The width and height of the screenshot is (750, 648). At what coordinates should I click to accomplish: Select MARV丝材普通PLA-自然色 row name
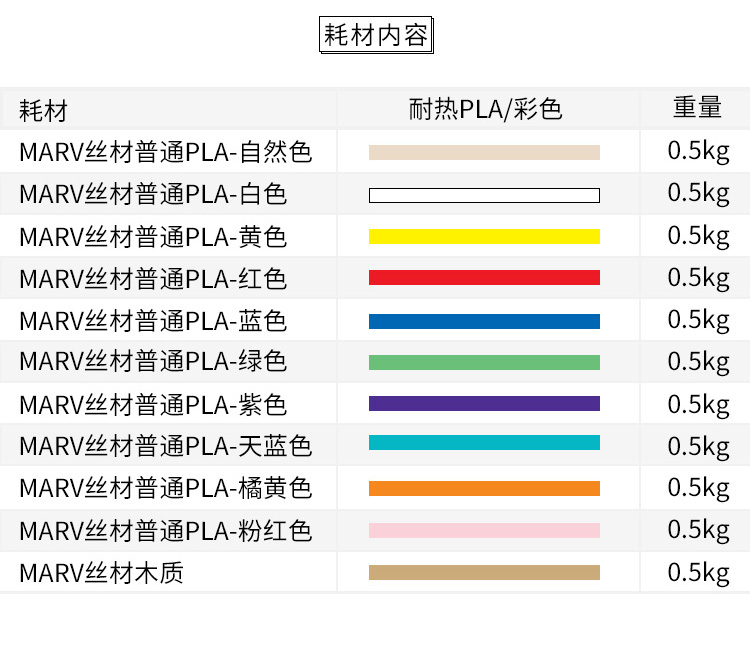pos(165,153)
